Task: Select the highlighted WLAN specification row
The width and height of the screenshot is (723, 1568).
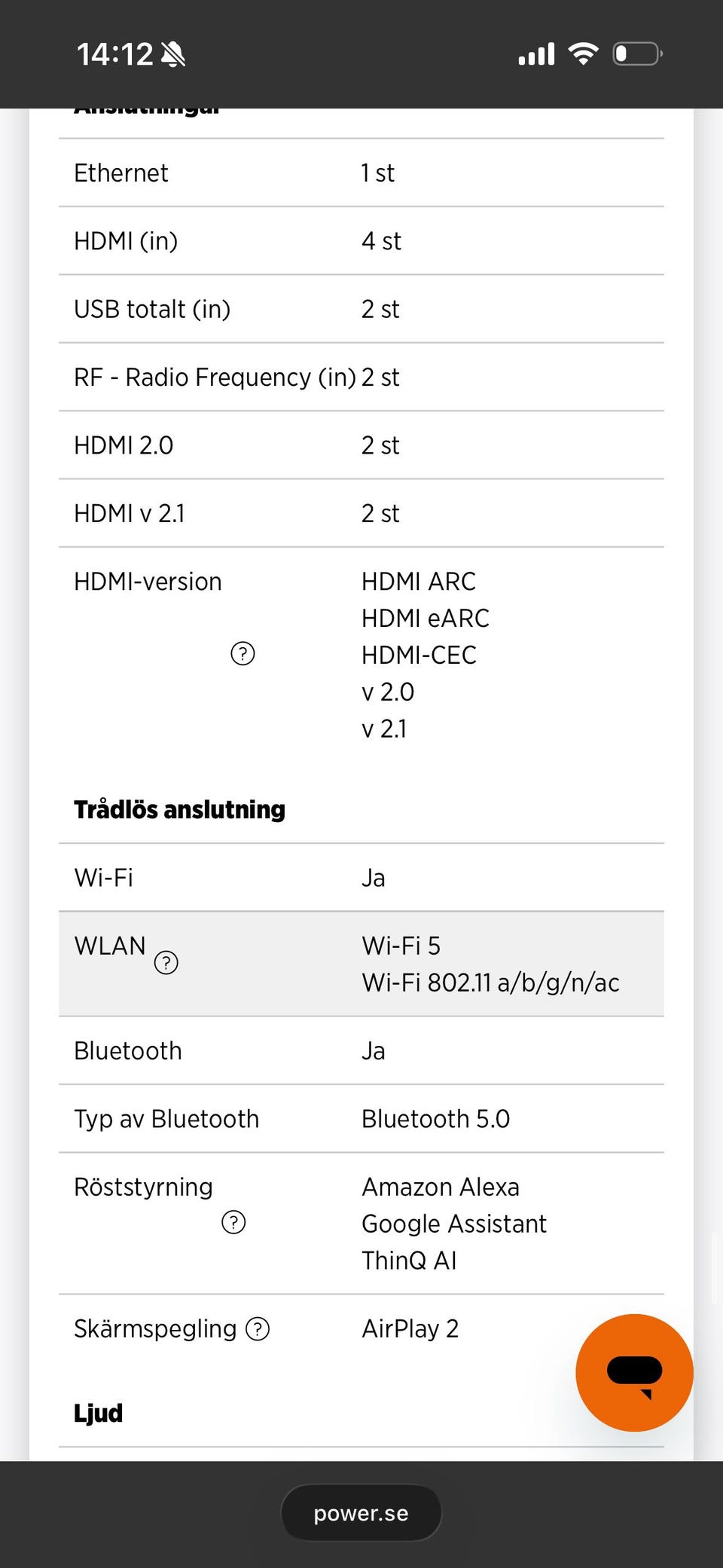Action: 361,964
